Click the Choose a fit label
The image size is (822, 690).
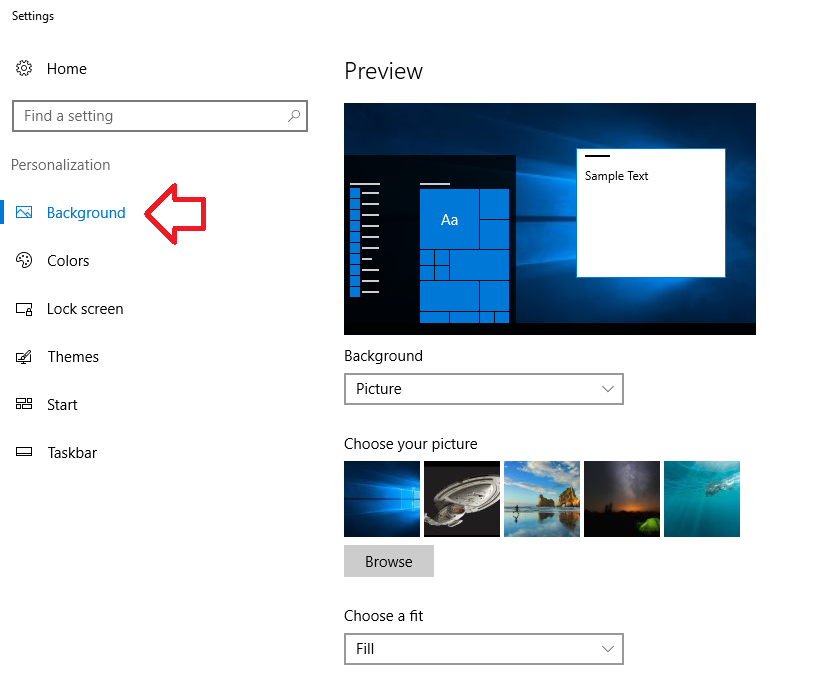(x=384, y=616)
